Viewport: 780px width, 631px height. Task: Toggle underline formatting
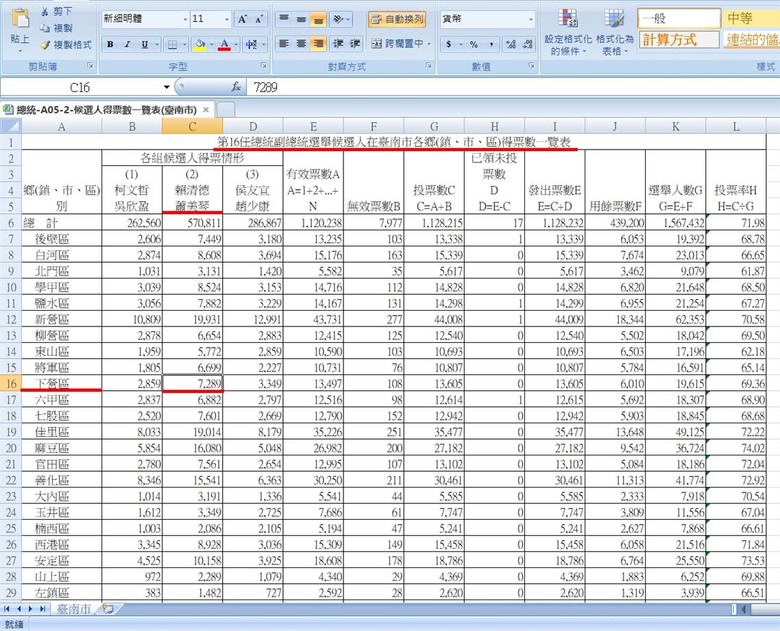(144, 44)
